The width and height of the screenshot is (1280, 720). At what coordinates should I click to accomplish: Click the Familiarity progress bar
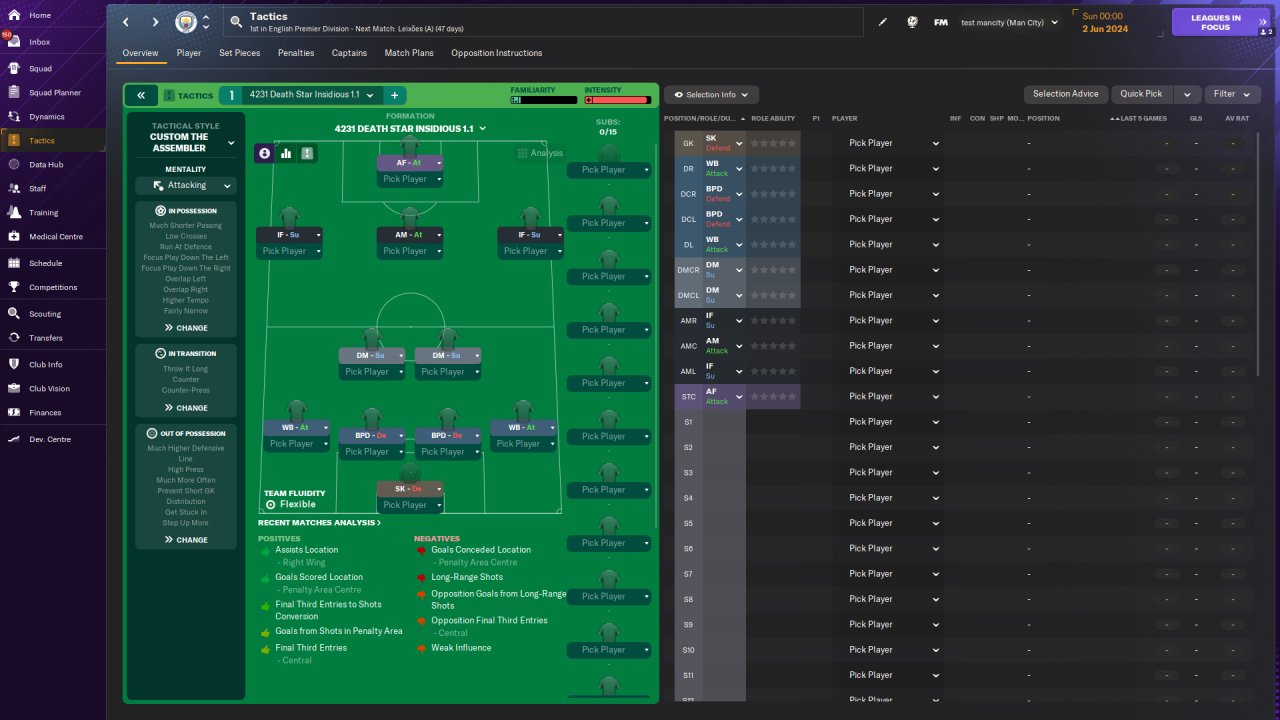pos(544,100)
